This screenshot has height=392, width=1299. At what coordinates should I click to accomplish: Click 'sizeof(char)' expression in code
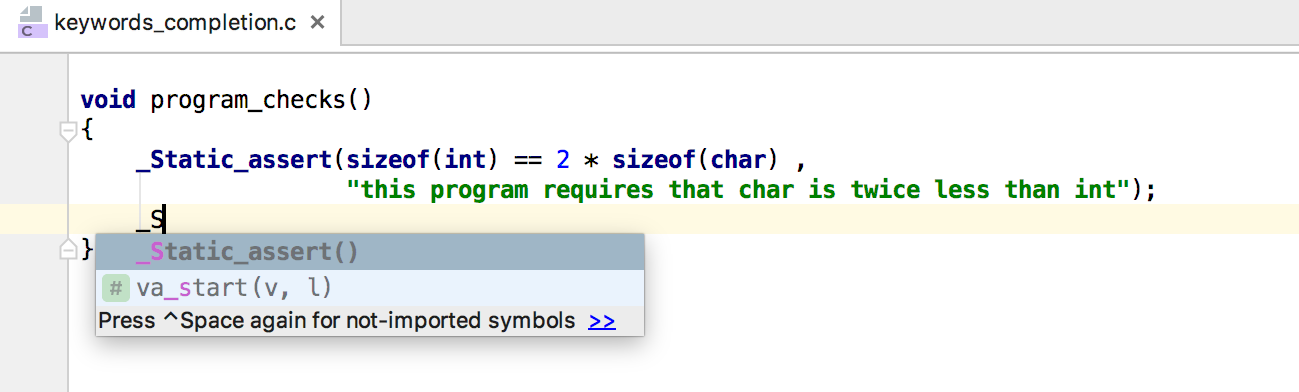click(695, 159)
